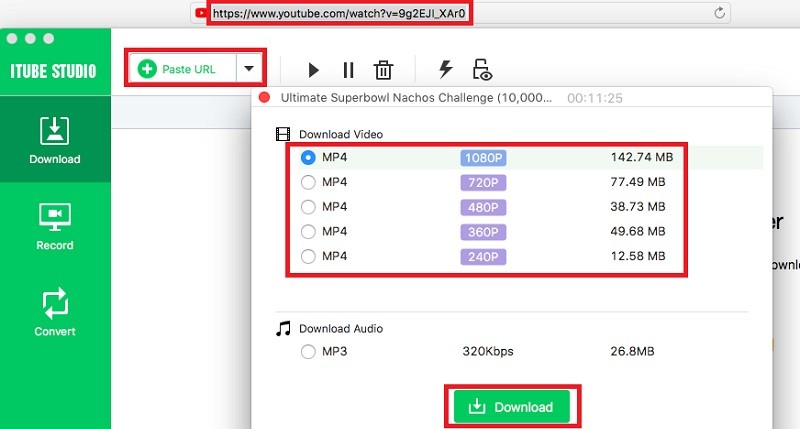Click the 00:11:25 duration text
This screenshot has height=429, width=800.
click(595, 98)
